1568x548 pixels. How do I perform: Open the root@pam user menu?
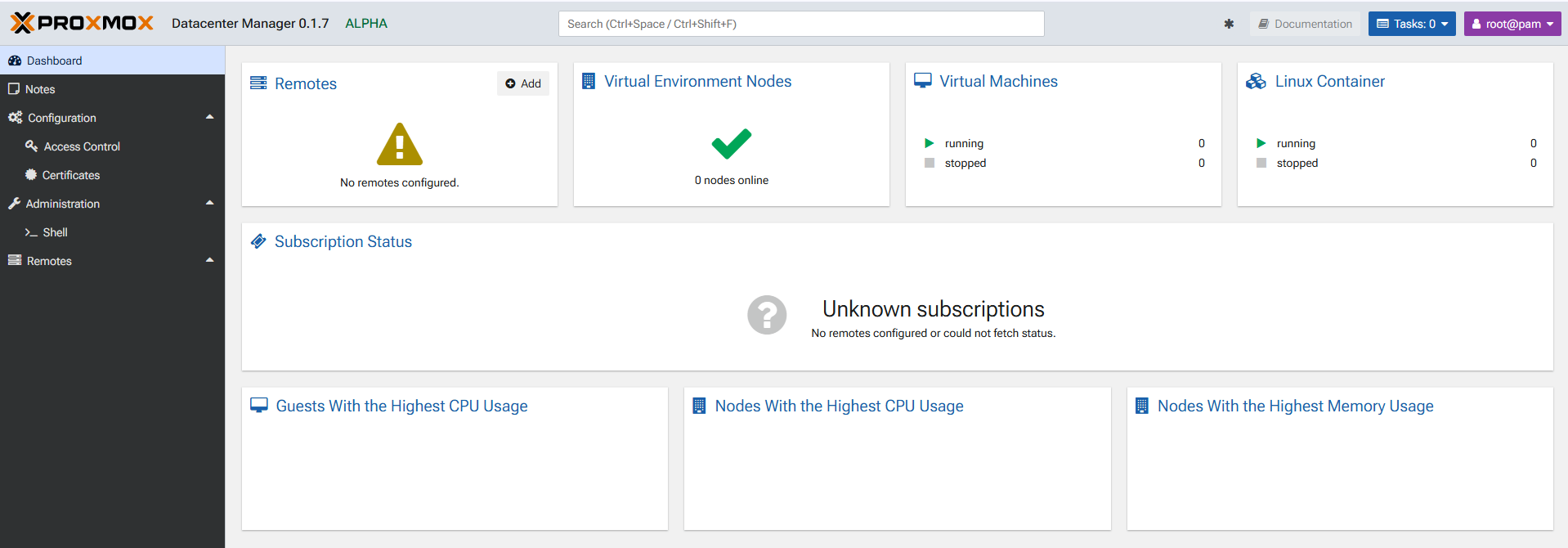coord(1512,24)
